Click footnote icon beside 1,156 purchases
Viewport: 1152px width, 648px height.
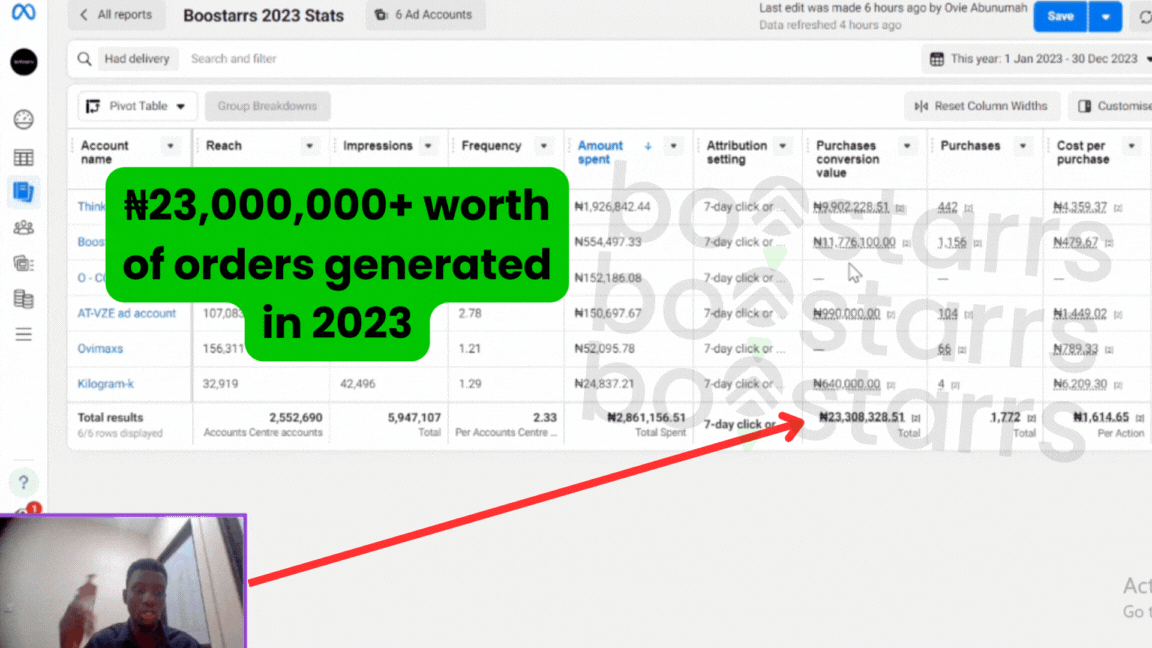pyautogui.click(x=978, y=243)
